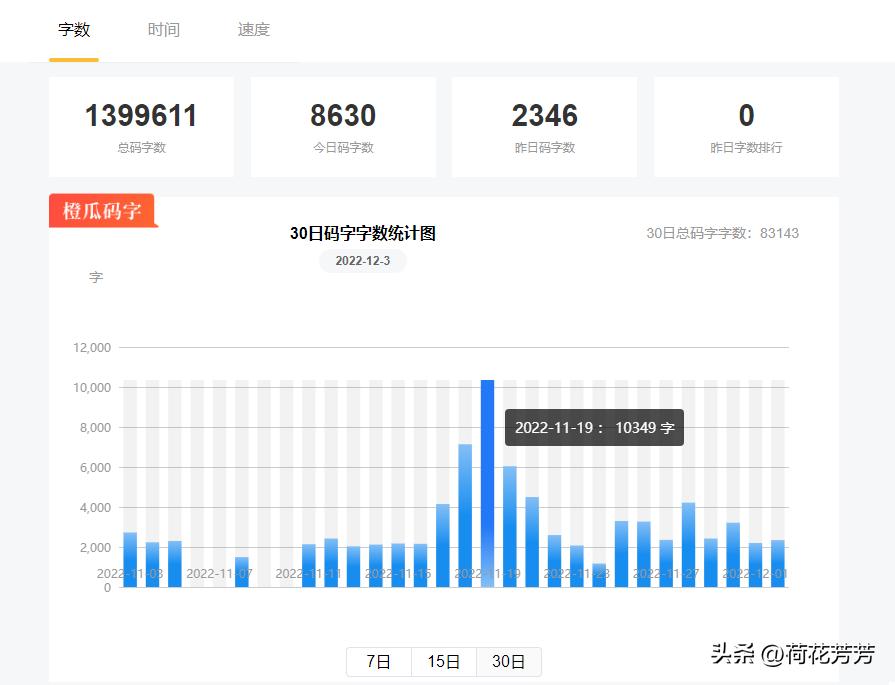The height and width of the screenshot is (685, 895).
Task: Click the 昨日字数排行 card showing 0
Action: click(x=746, y=127)
